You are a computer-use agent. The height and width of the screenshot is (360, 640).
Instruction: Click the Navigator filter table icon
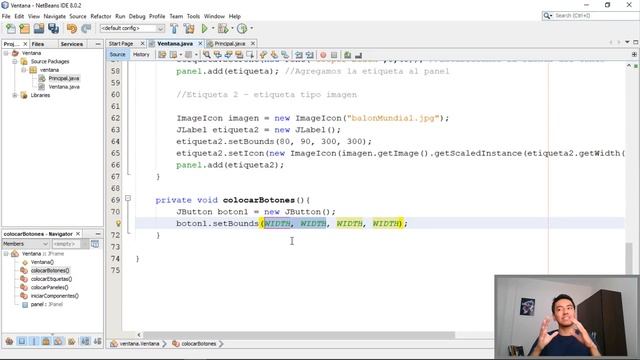tap(95, 244)
